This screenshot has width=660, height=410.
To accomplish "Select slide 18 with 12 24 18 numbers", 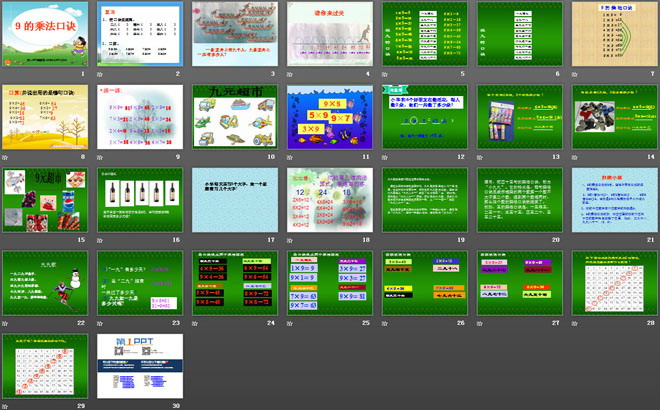I will click(x=330, y=200).
